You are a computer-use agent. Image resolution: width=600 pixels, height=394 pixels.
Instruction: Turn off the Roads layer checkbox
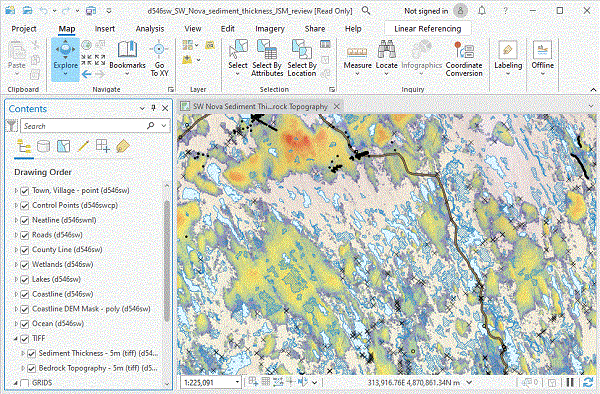coord(24,235)
